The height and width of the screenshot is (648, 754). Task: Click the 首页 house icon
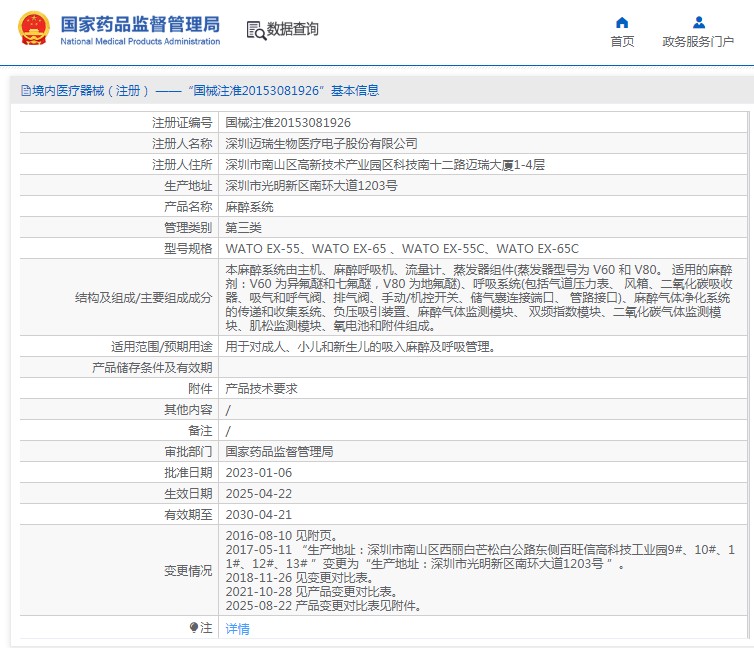(622, 22)
